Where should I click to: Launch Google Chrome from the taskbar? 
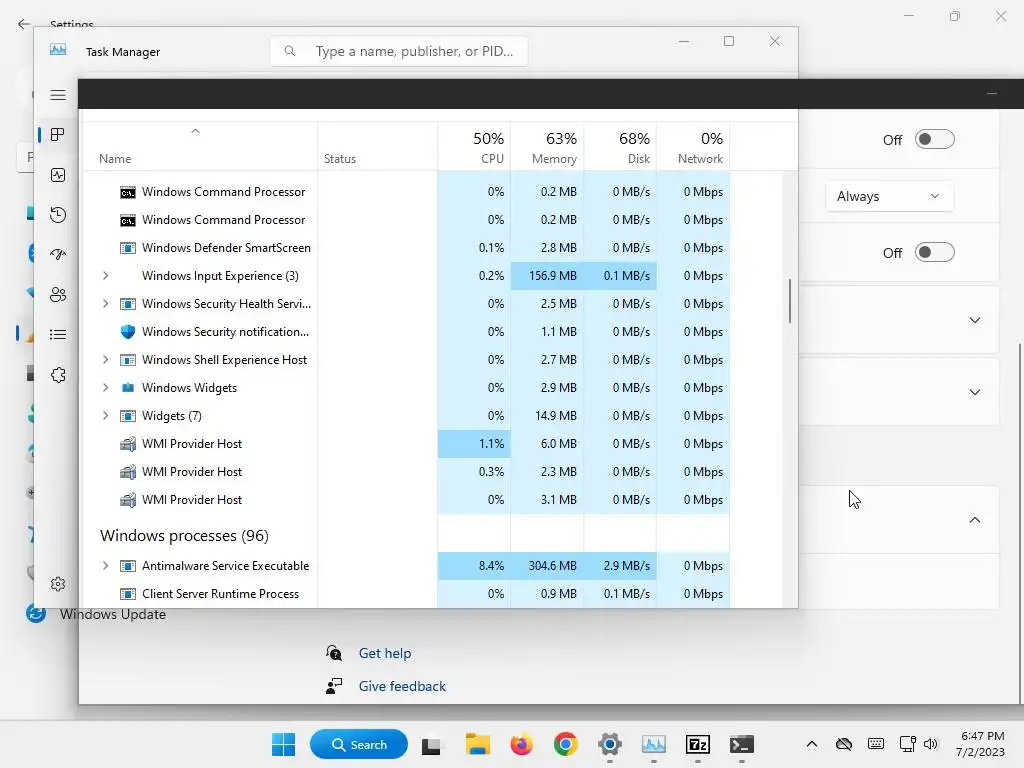566,744
